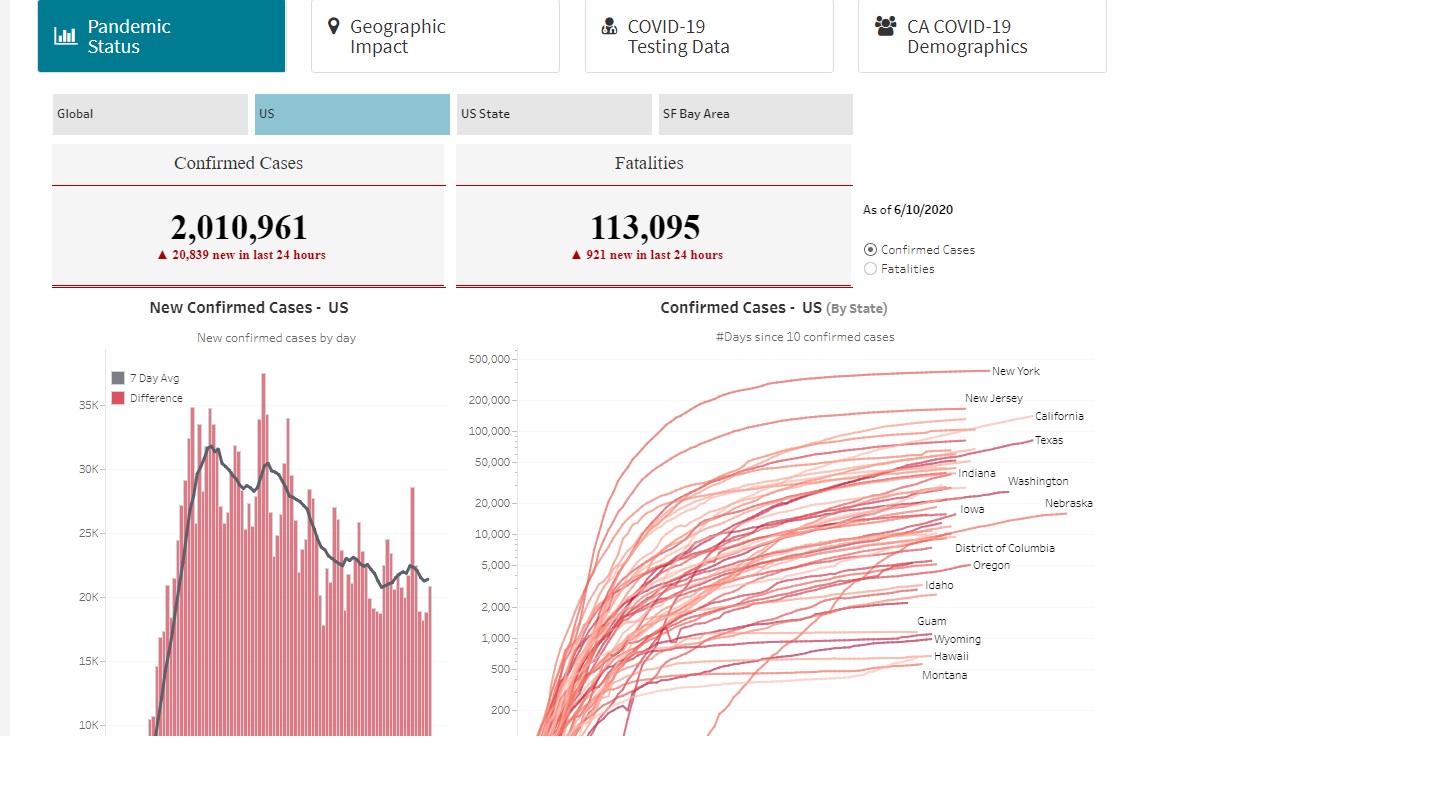The image size is (1440, 810).
Task: Click the red Difference legend swatch
Action: [119, 397]
